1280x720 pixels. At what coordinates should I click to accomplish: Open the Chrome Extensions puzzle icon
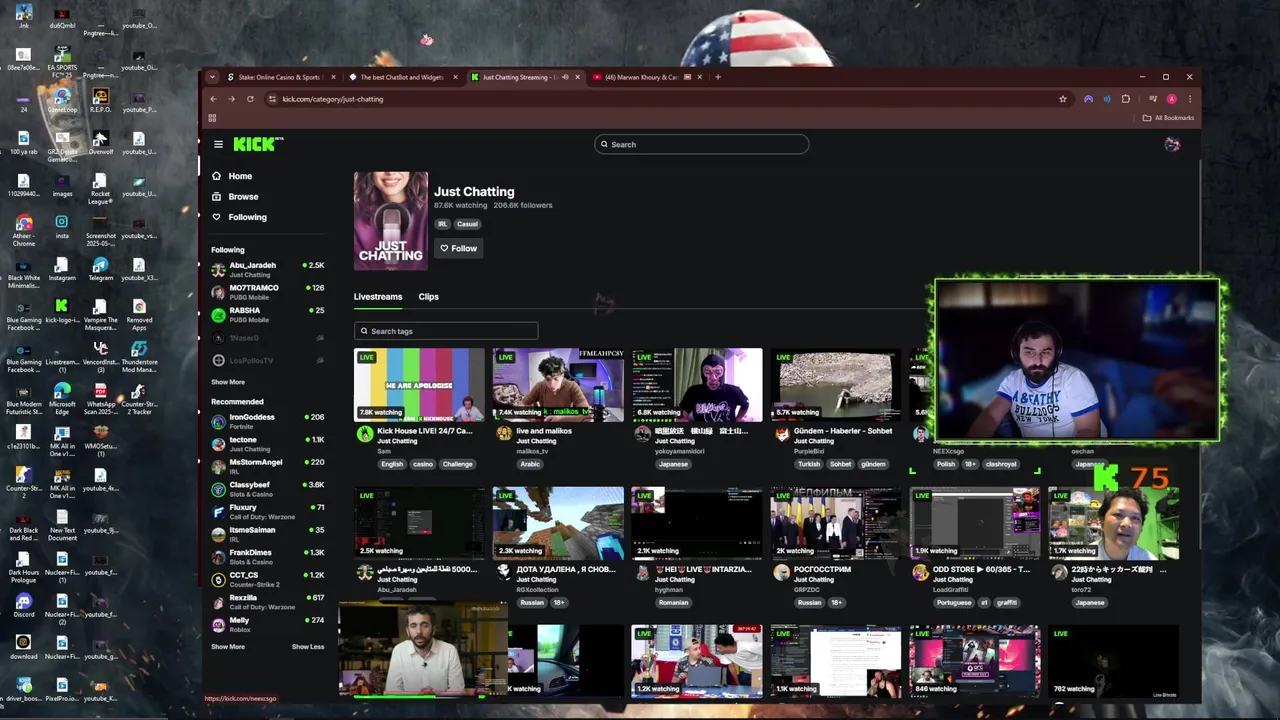coord(1126,99)
